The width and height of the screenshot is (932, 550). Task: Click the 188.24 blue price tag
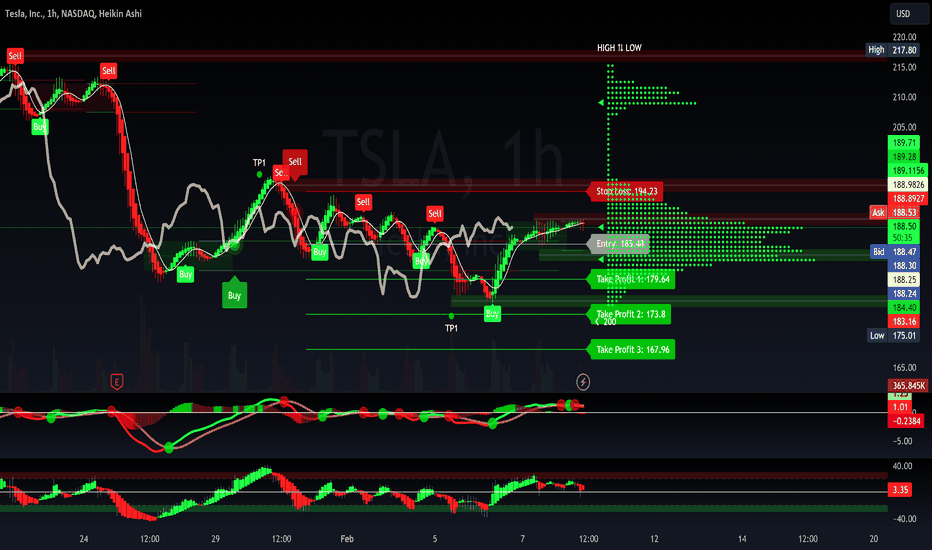(x=904, y=294)
